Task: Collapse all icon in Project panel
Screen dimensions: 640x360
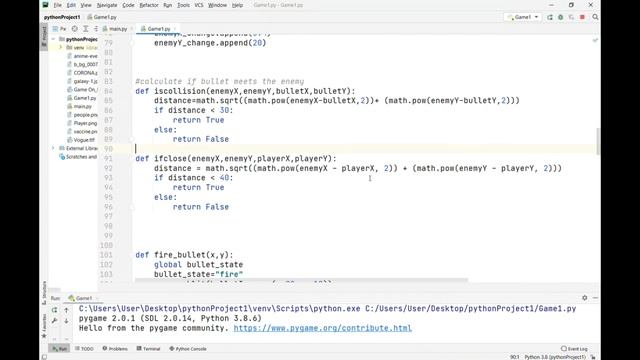Action: click(x=96, y=29)
